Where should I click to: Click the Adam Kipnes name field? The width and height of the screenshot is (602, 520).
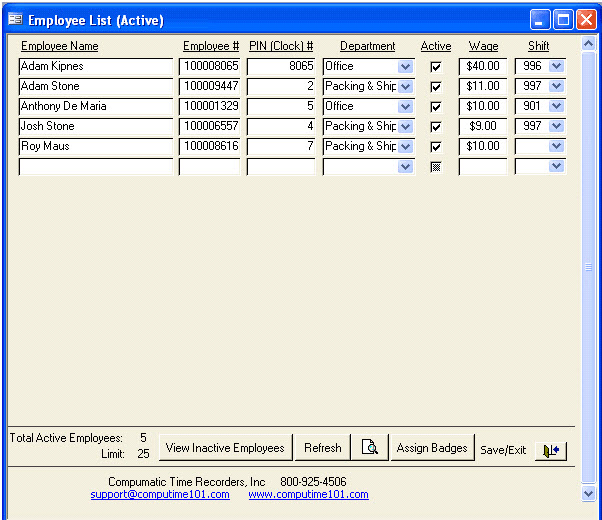coord(96,66)
